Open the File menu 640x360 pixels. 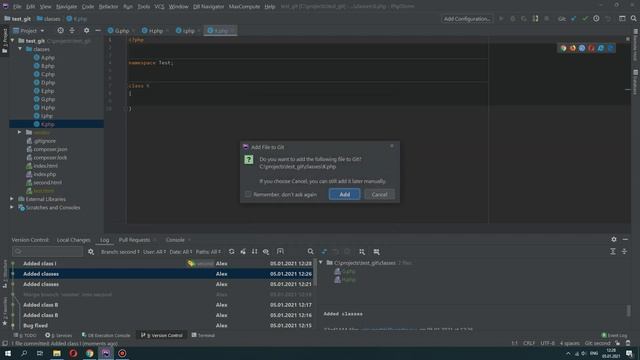[17, 7]
